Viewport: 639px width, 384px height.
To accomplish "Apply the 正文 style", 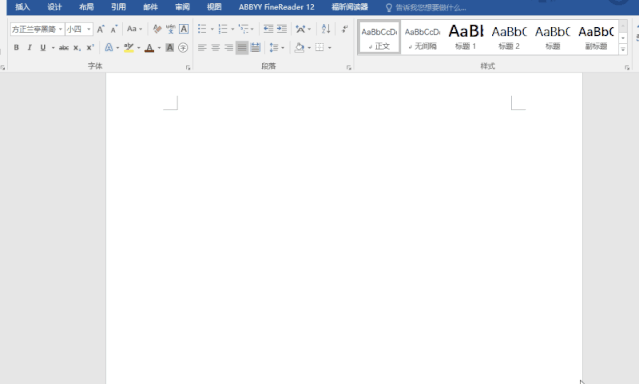I will pyautogui.click(x=379, y=38).
